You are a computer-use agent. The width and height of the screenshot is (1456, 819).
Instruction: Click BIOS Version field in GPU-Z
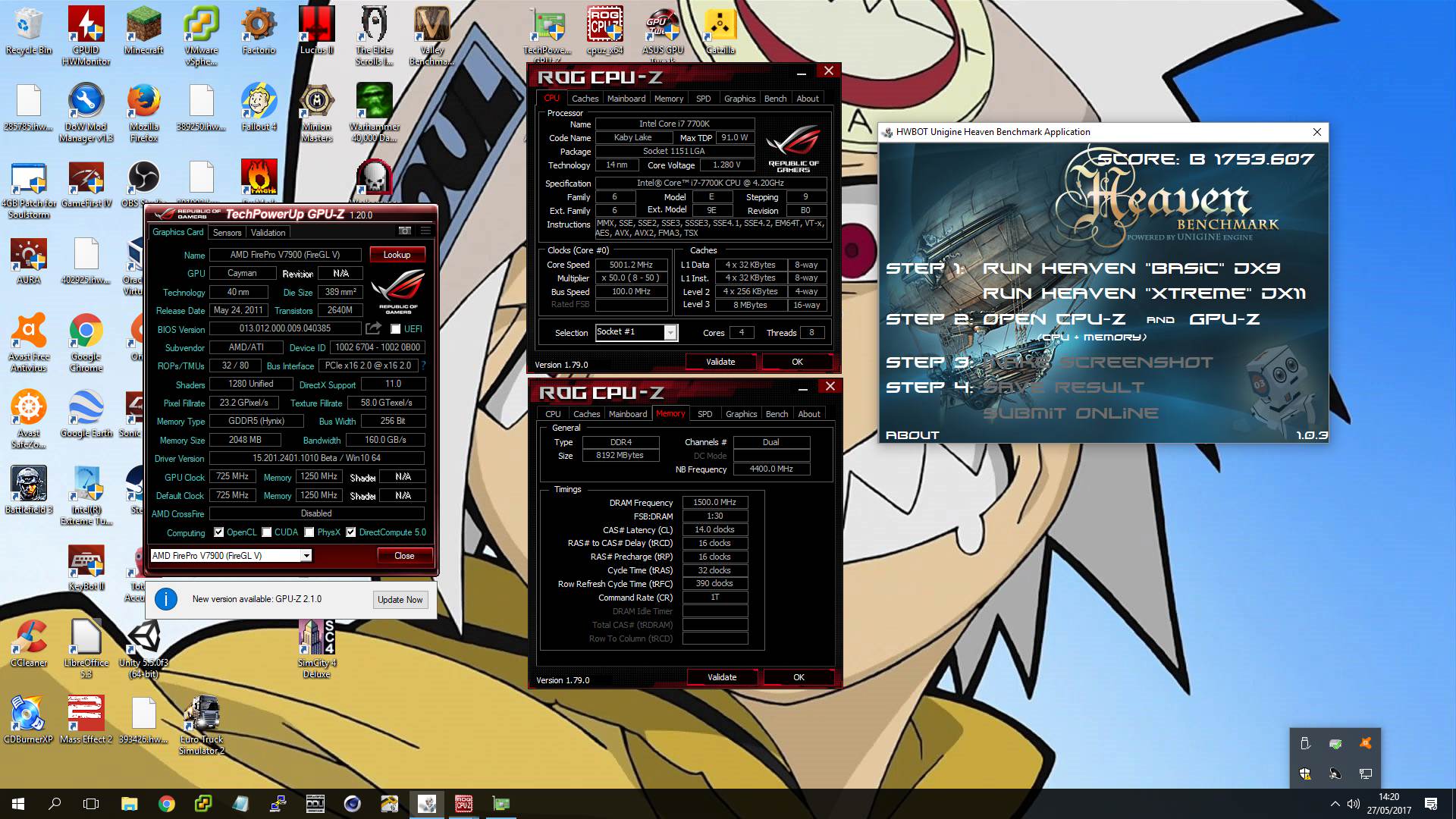click(285, 328)
